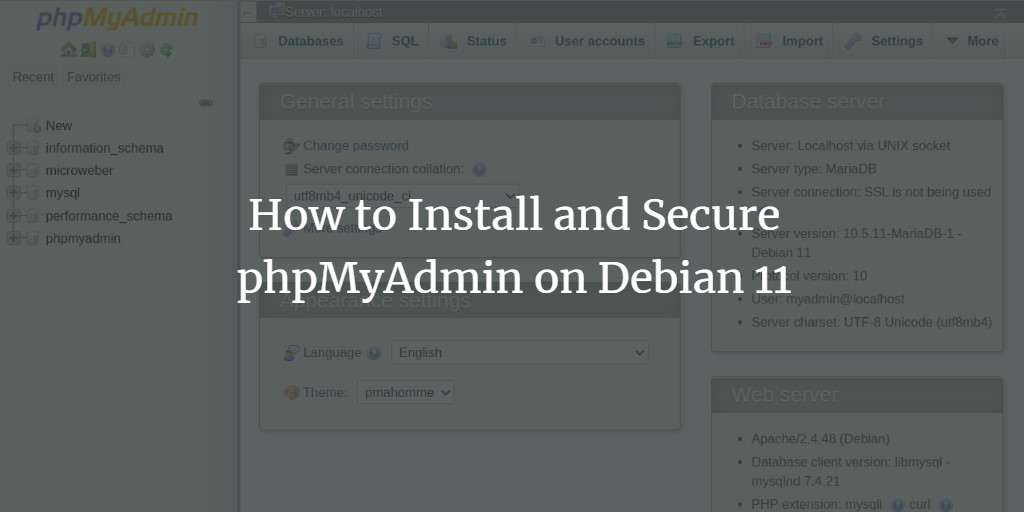Click the link chain icon in navigation panel
Screen dimensions: 1024x512
(x=206, y=103)
